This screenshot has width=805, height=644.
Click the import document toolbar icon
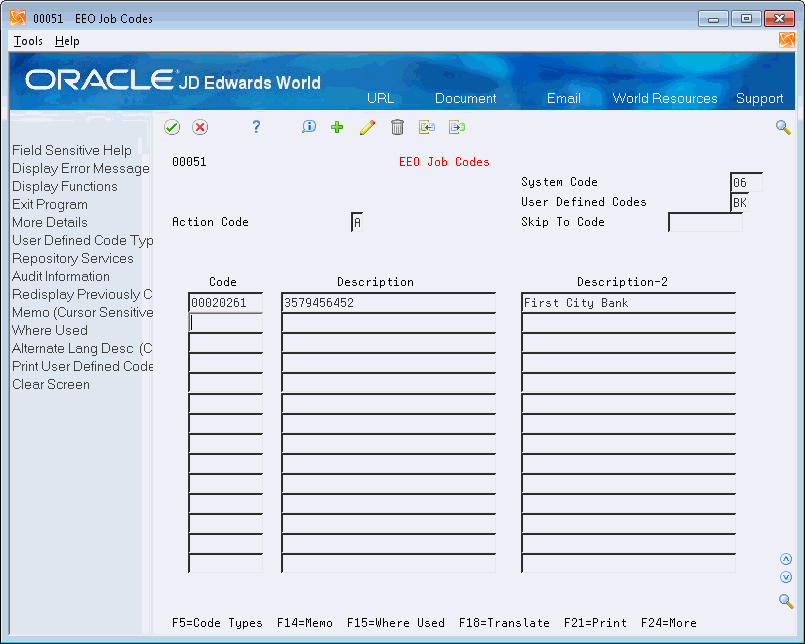pyautogui.click(x=427, y=127)
